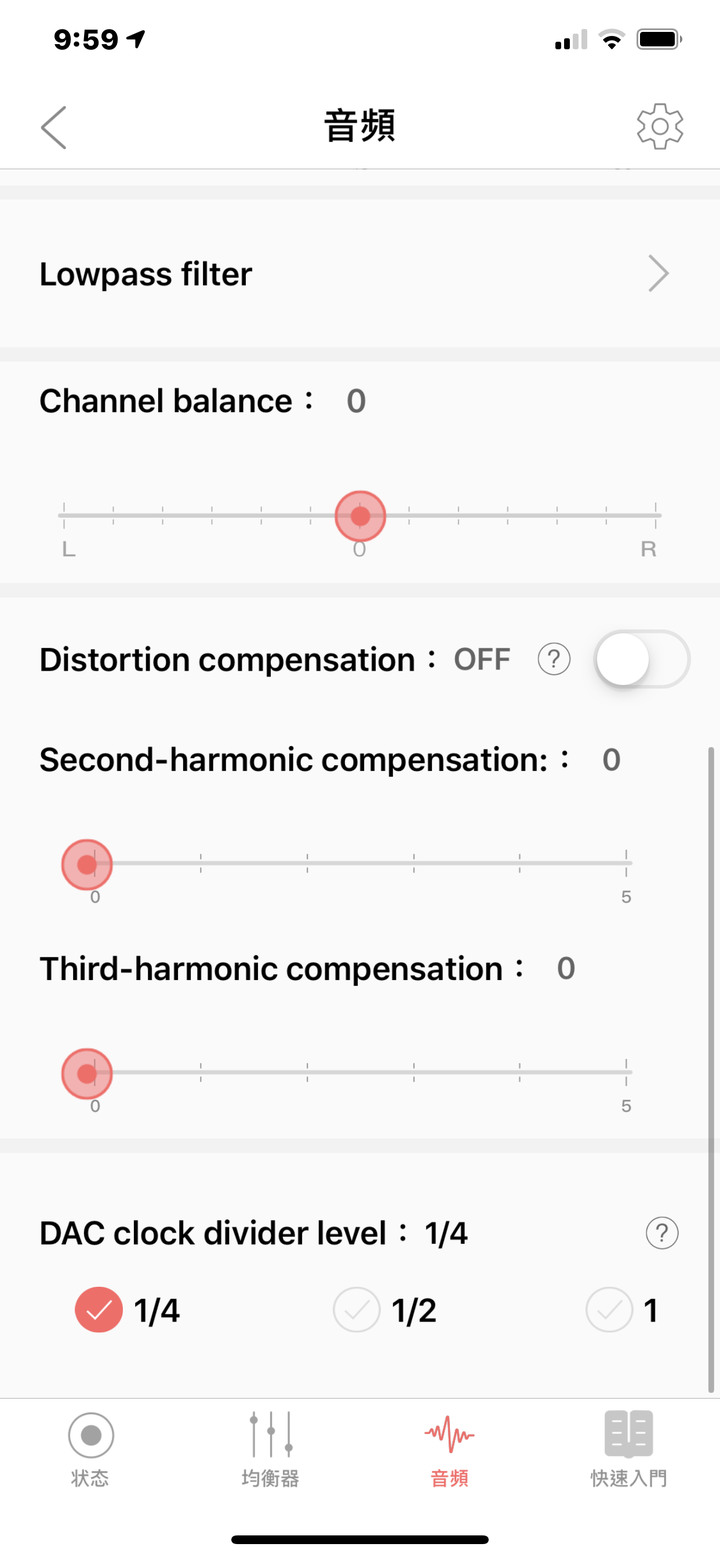
Task: Select the 1 clock divider option
Action: 622,1311
